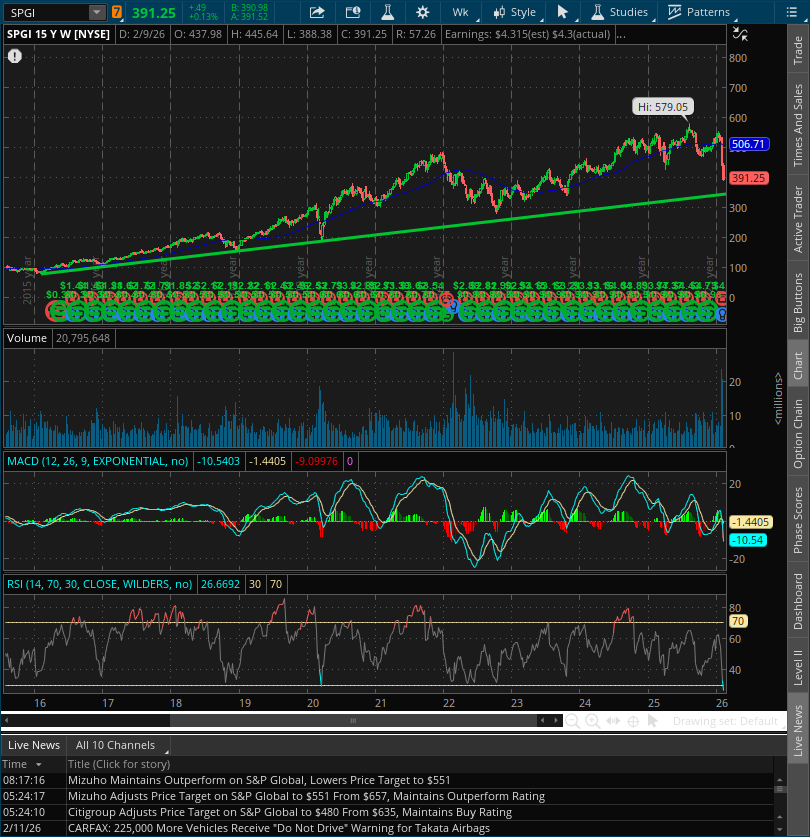810x837 pixels.
Task: Click the zoom out magnifier icon
Action: tap(572, 721)
